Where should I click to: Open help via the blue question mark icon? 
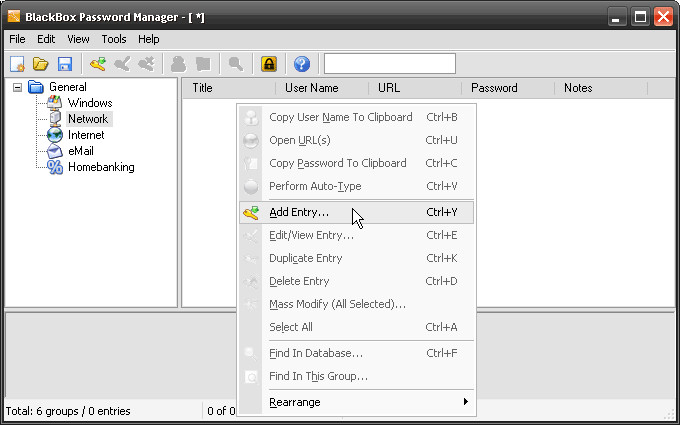pyautogui.click(x=301, y=64)
